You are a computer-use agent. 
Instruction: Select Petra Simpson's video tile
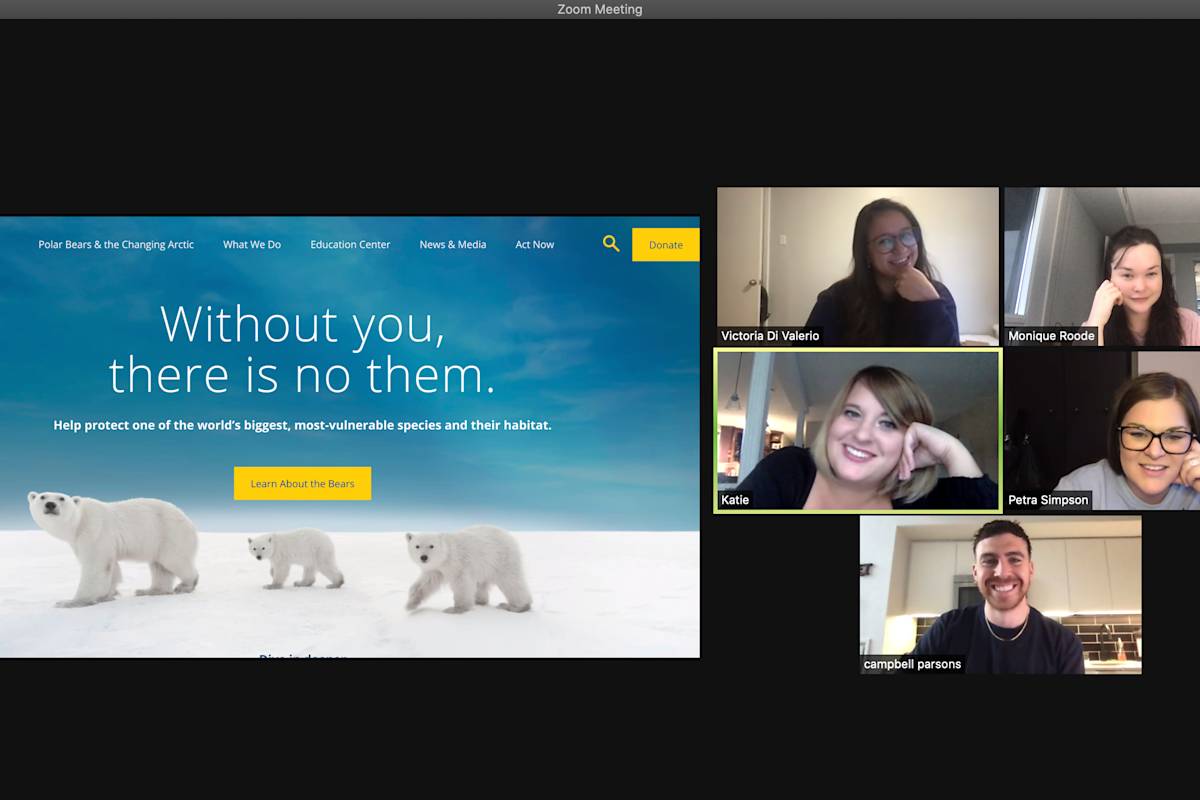1102,431
